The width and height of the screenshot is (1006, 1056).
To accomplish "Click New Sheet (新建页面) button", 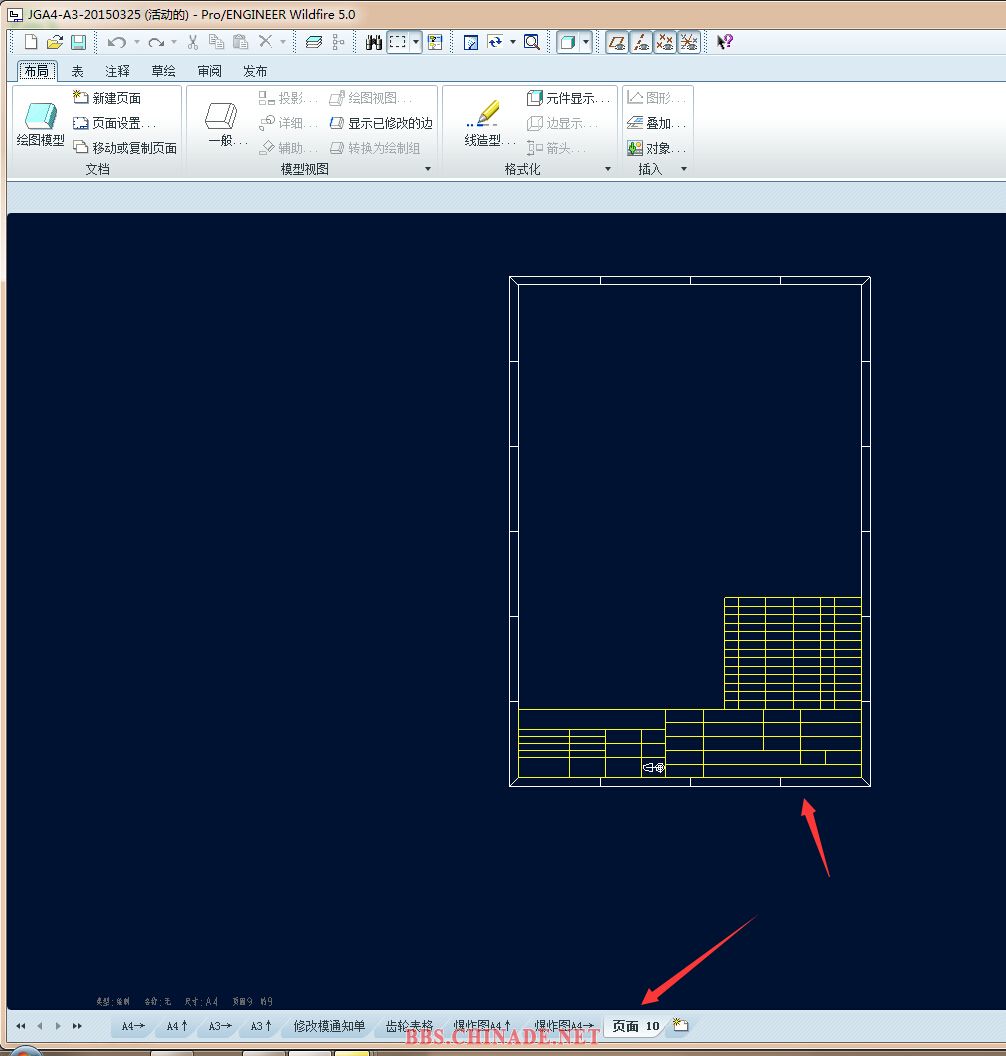I will (x=107, y=98).
